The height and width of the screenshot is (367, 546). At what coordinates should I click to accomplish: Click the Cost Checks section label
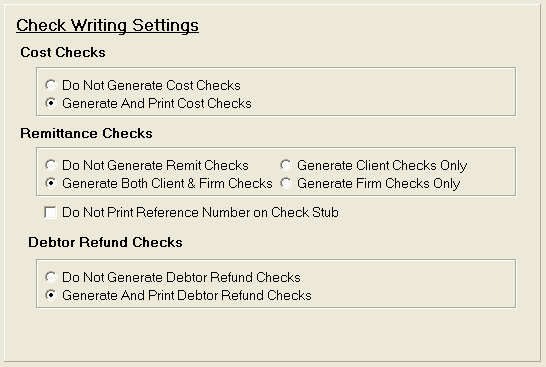pos(63,52)
